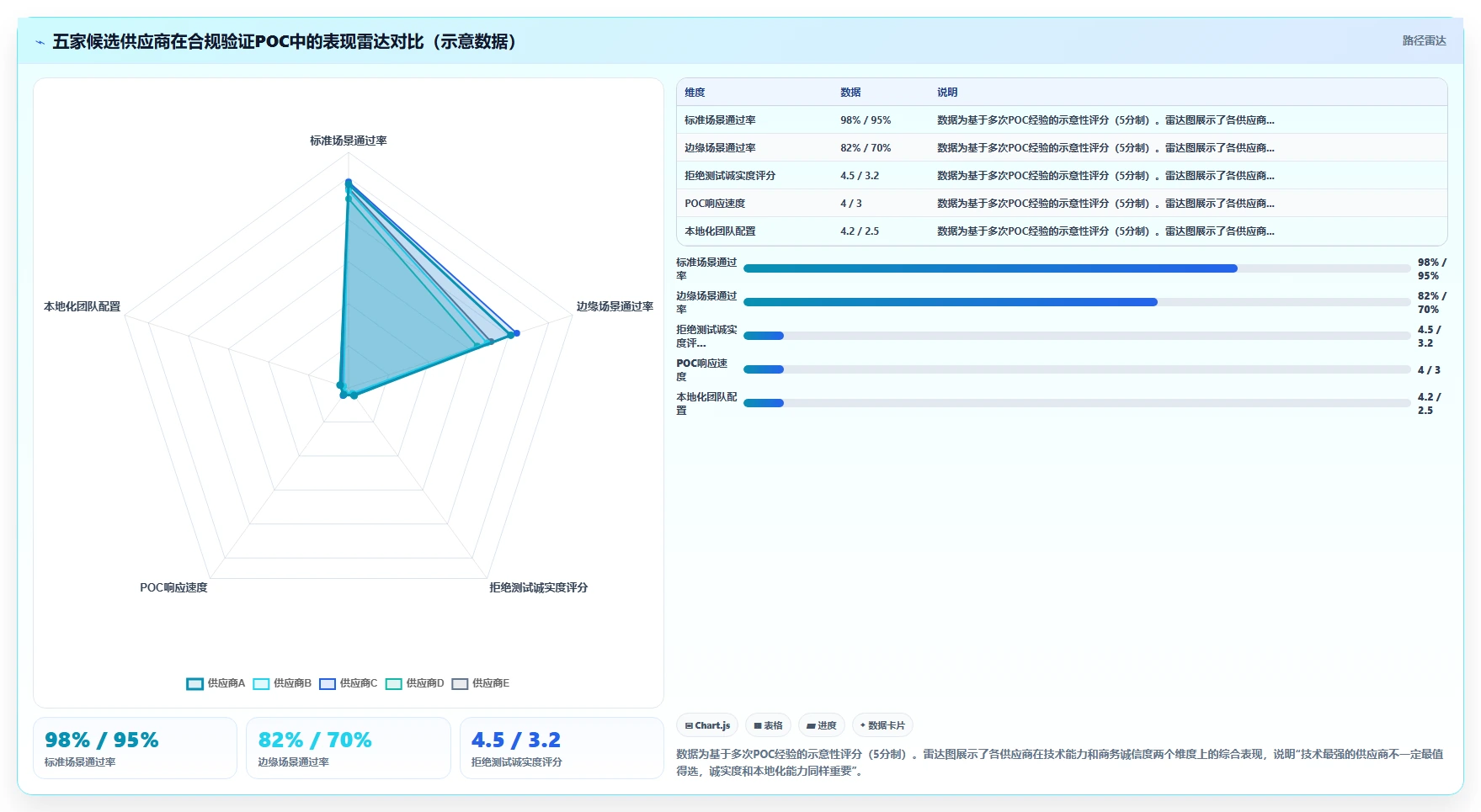Click radar axis label 标准场景通过率
This screenshot has width=1481, height=812.
tap(349, 141)
